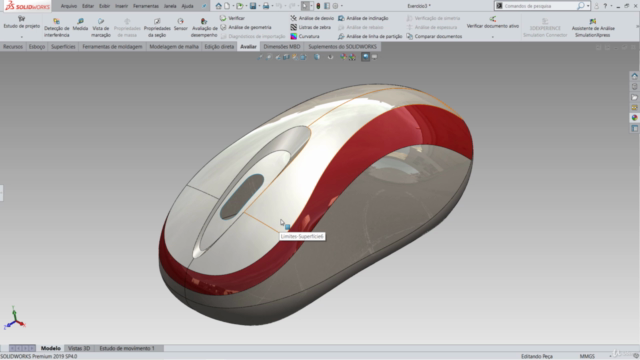Open the Sensor tool

pos(180,24)
